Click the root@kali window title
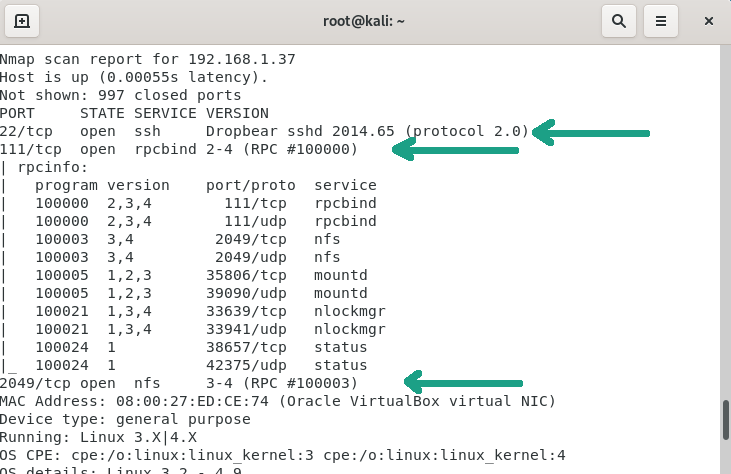Image resolution: width=731 pixels, height=474 pixels. (x=364, y=20)
